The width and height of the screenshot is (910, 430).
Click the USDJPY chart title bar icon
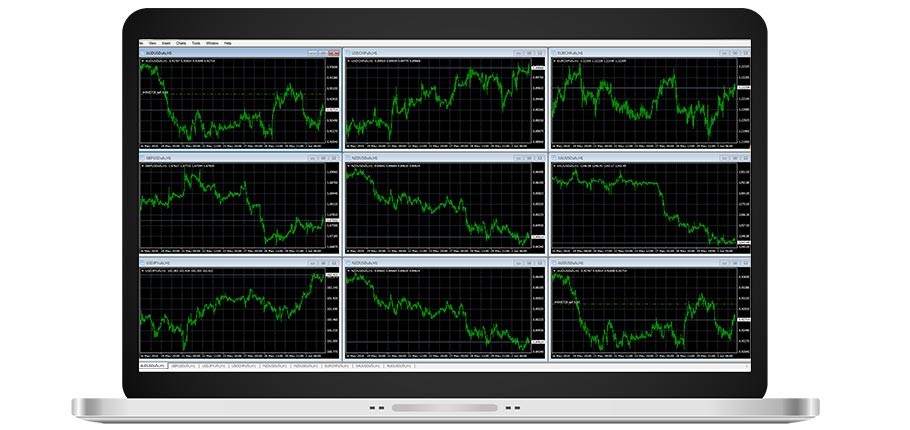pos(143,263)
